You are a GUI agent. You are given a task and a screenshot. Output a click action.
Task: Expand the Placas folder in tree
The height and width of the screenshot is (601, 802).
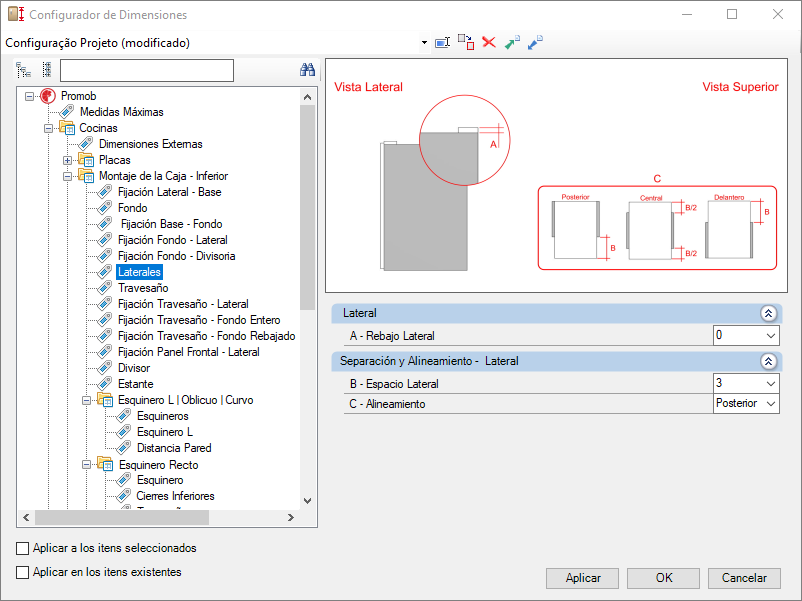pos(67,161)
